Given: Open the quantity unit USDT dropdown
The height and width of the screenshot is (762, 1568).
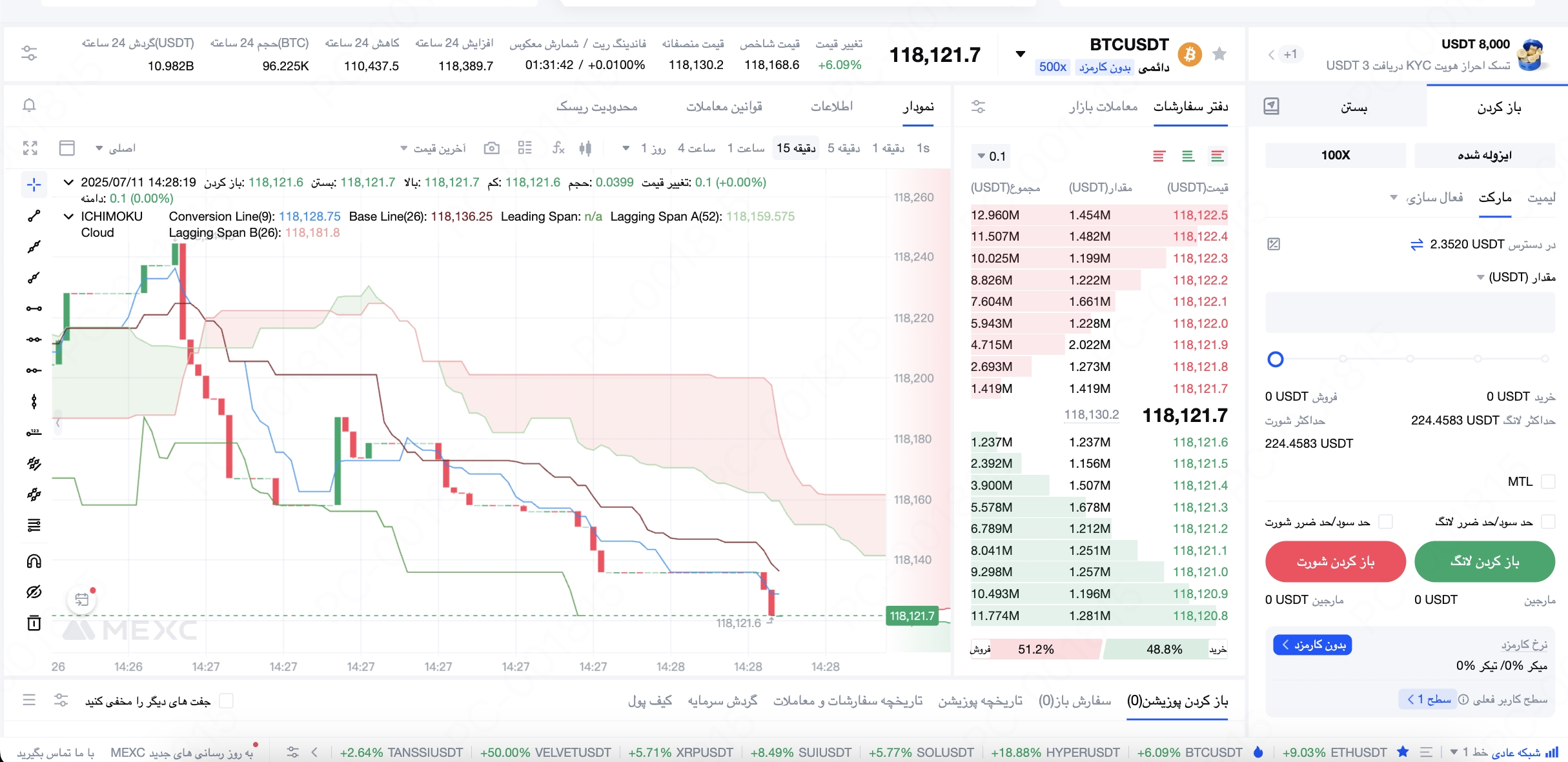Looking at the screenshot, I should 1516,277.
